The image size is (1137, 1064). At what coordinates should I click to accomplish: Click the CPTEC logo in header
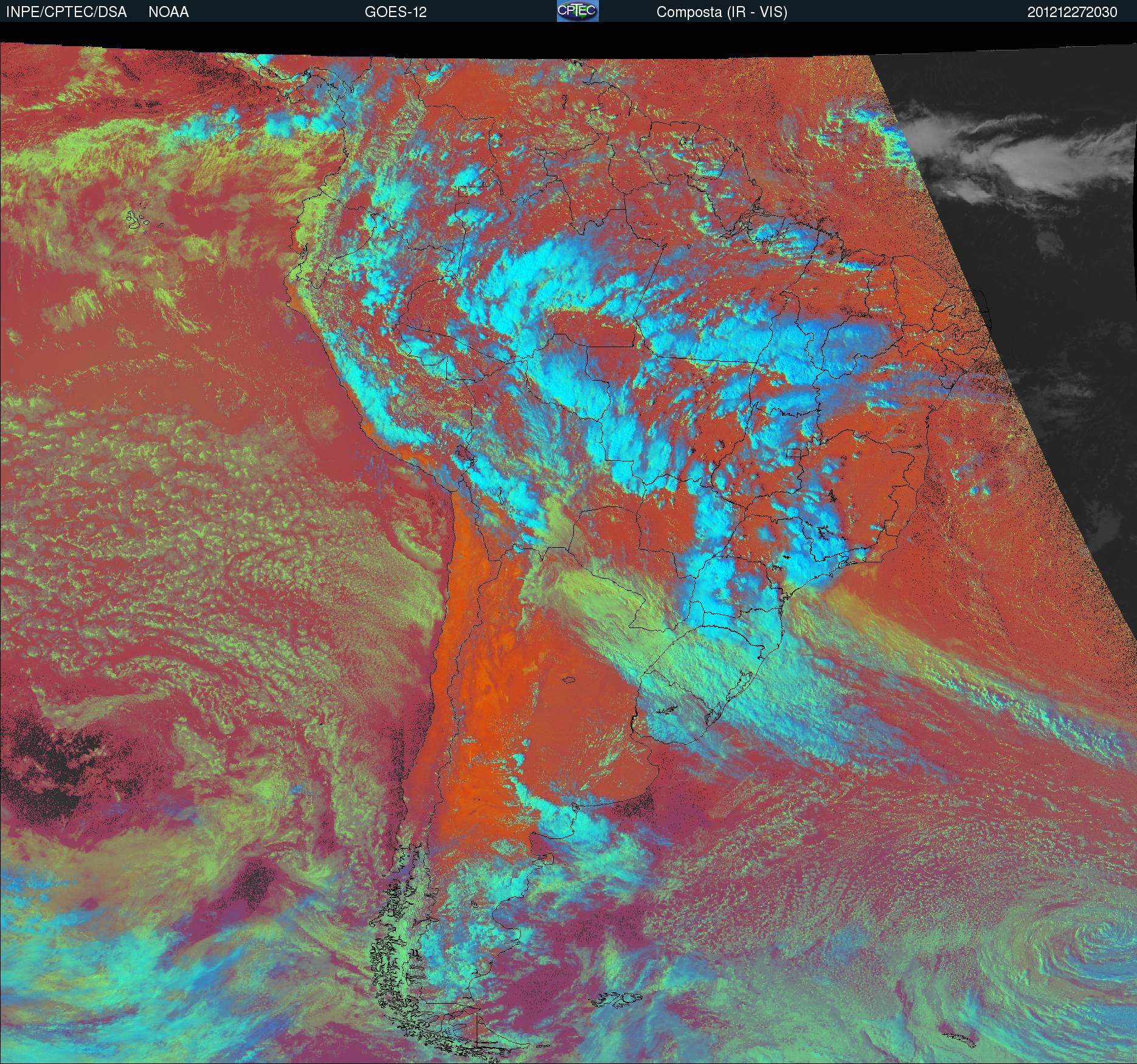tap(578, 11)
